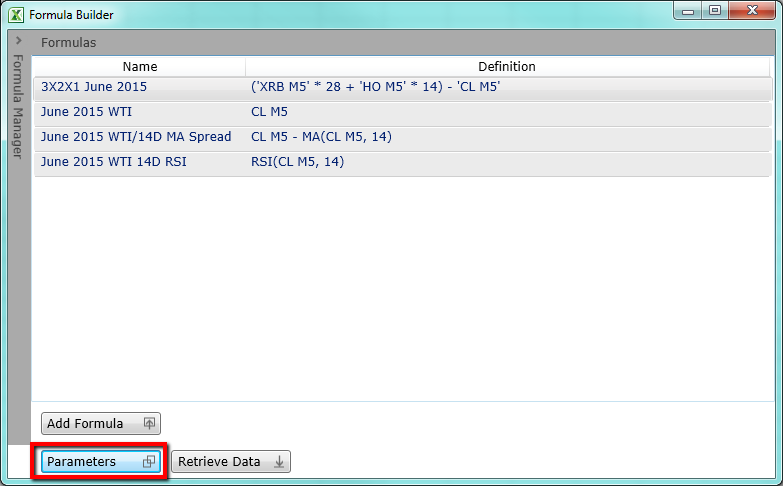This screenshot has width=783, height=486.
Task: Minimize the Formula Builder window
Action: click(687, 11)
